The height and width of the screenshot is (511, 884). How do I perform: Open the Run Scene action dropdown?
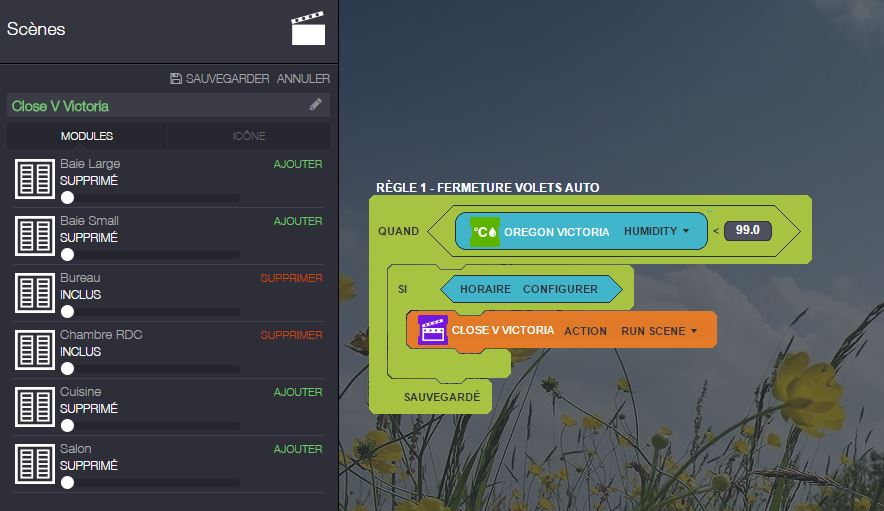(659, 330)
